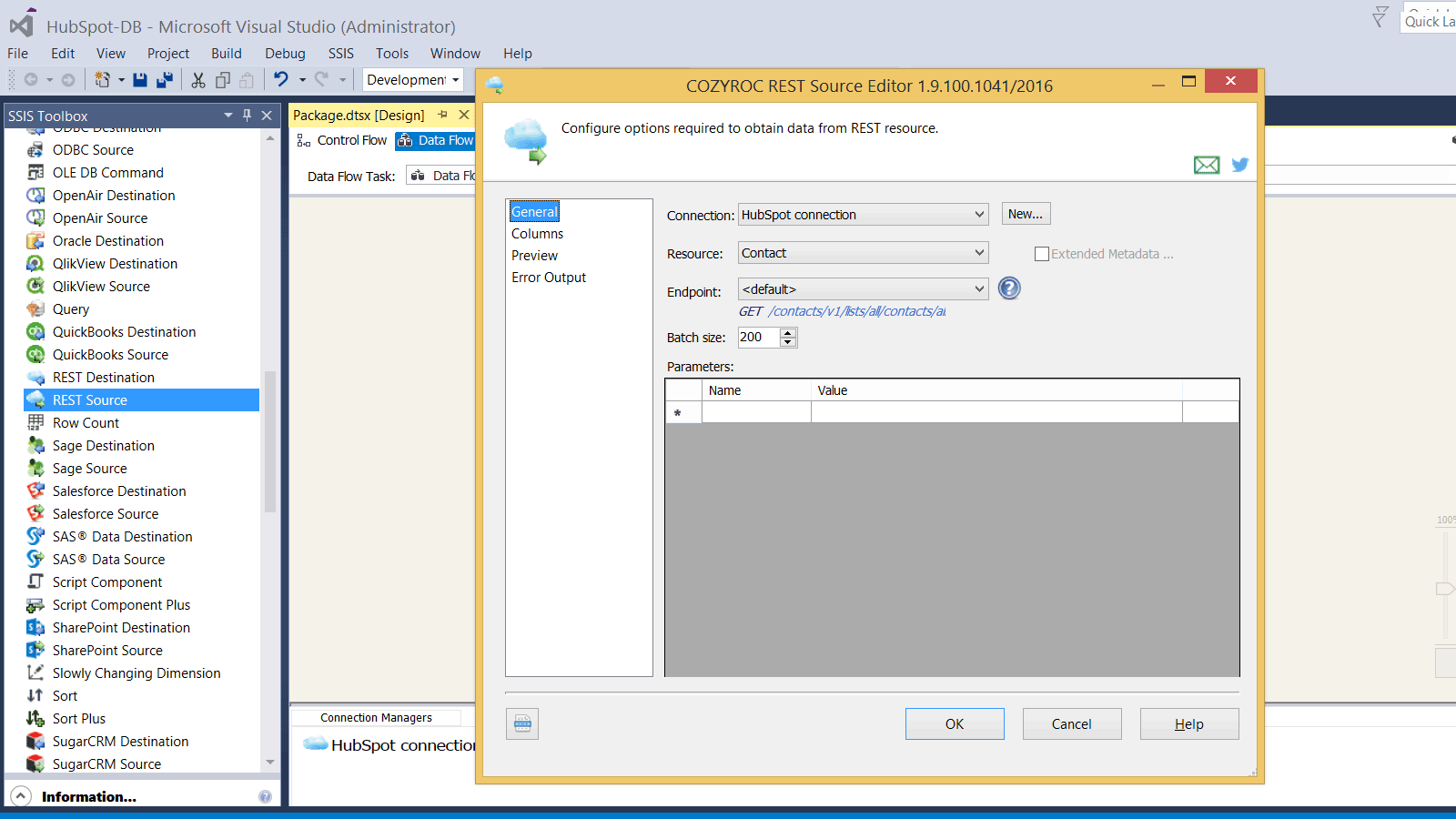This screenshot has width=1456, height=819.
Task: Click the Help button in editor
Action: tap(1189, 724)
